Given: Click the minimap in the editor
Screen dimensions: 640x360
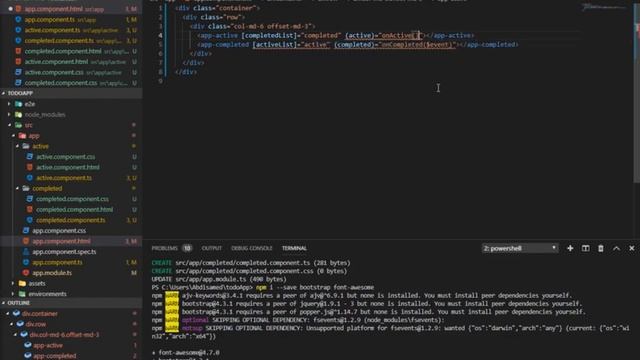Looking at the screenshot, I should (x=605, y=7).
